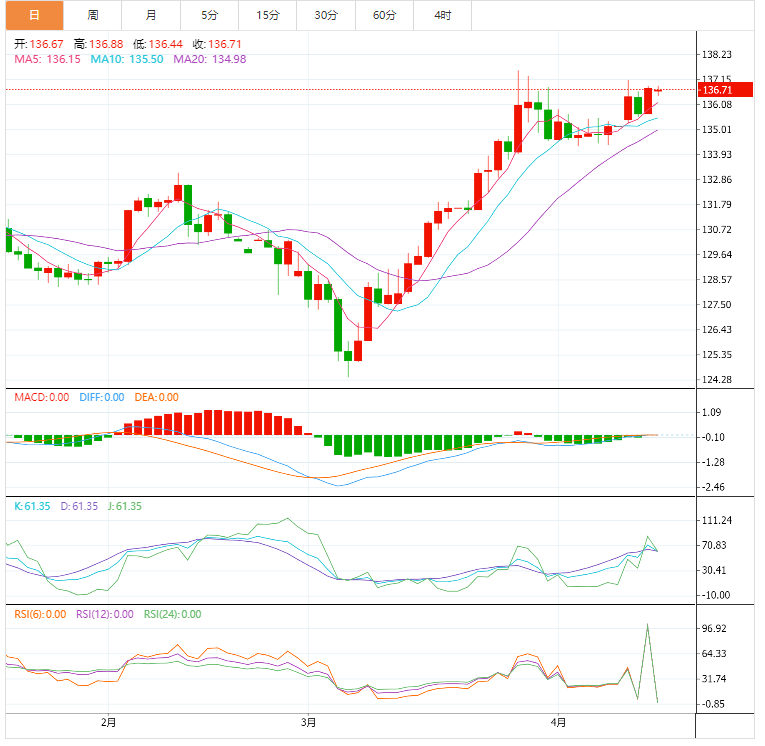The width and height of the screenshot is (765, 746).
Task: Select the RSI(24) indicator label
Action: point(172,615)
